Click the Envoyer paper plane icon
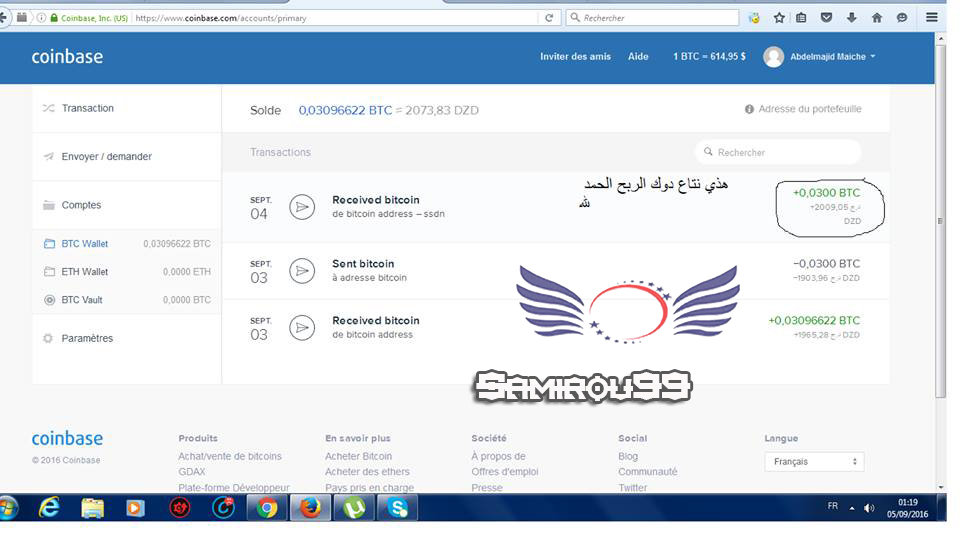Image resolution: width=960 pixels, height=539 pixels. (x=48, y=157)
